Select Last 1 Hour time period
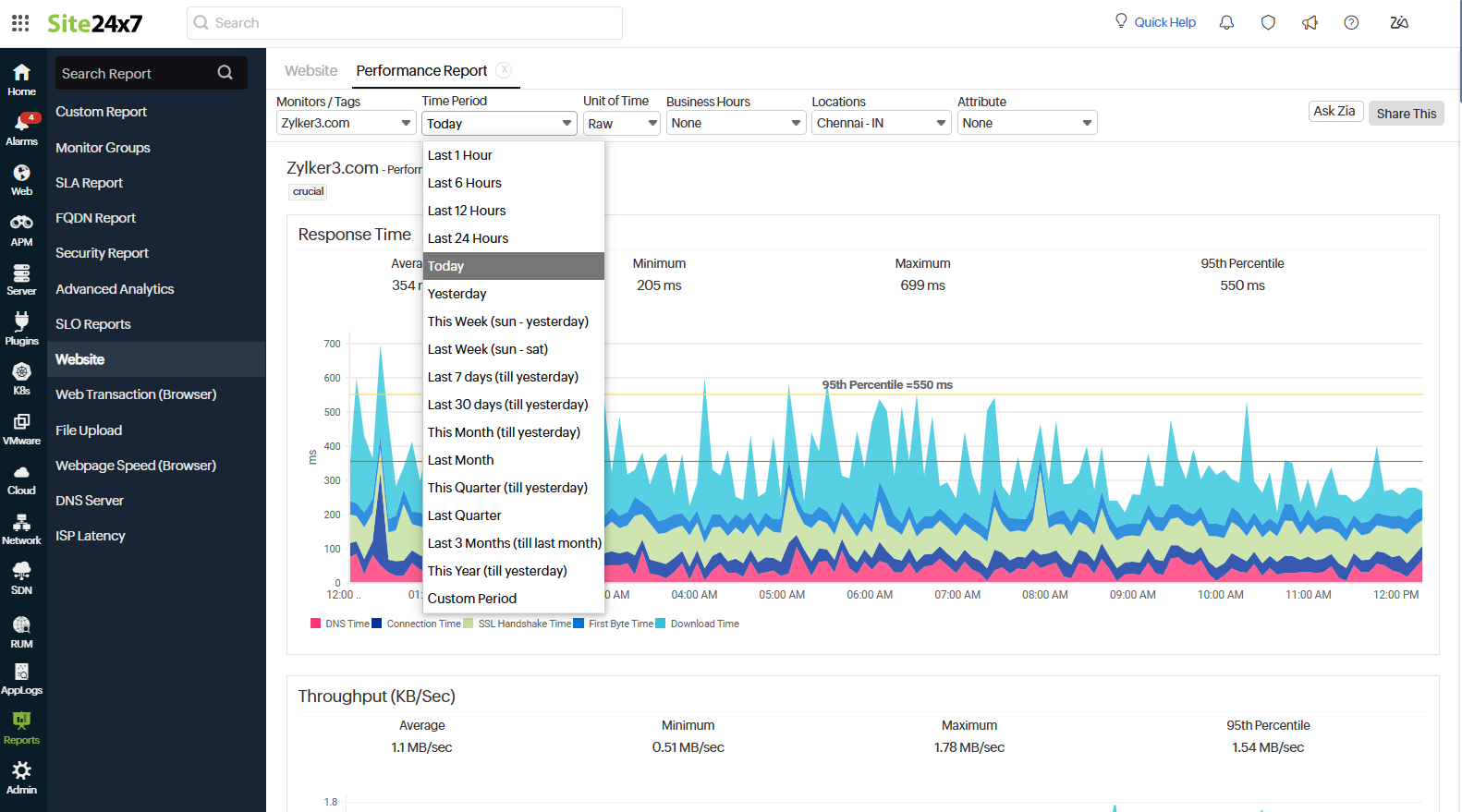The height and width of the screenshot is (812, 1462). coord(514,155)
